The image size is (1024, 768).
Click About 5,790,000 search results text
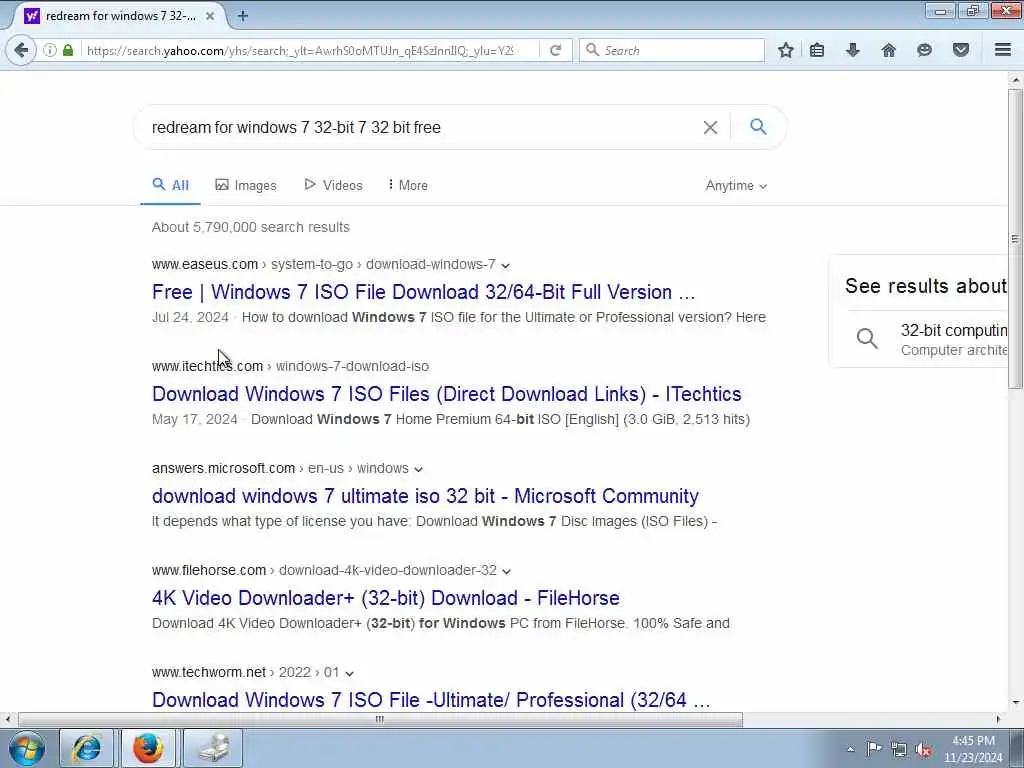pos(251,227)
